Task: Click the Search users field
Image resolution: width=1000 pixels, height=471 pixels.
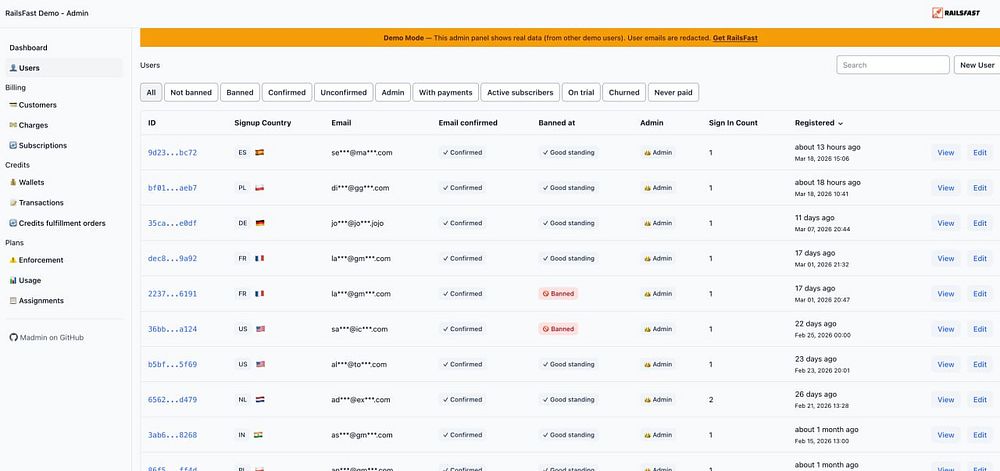Action: 893,65
